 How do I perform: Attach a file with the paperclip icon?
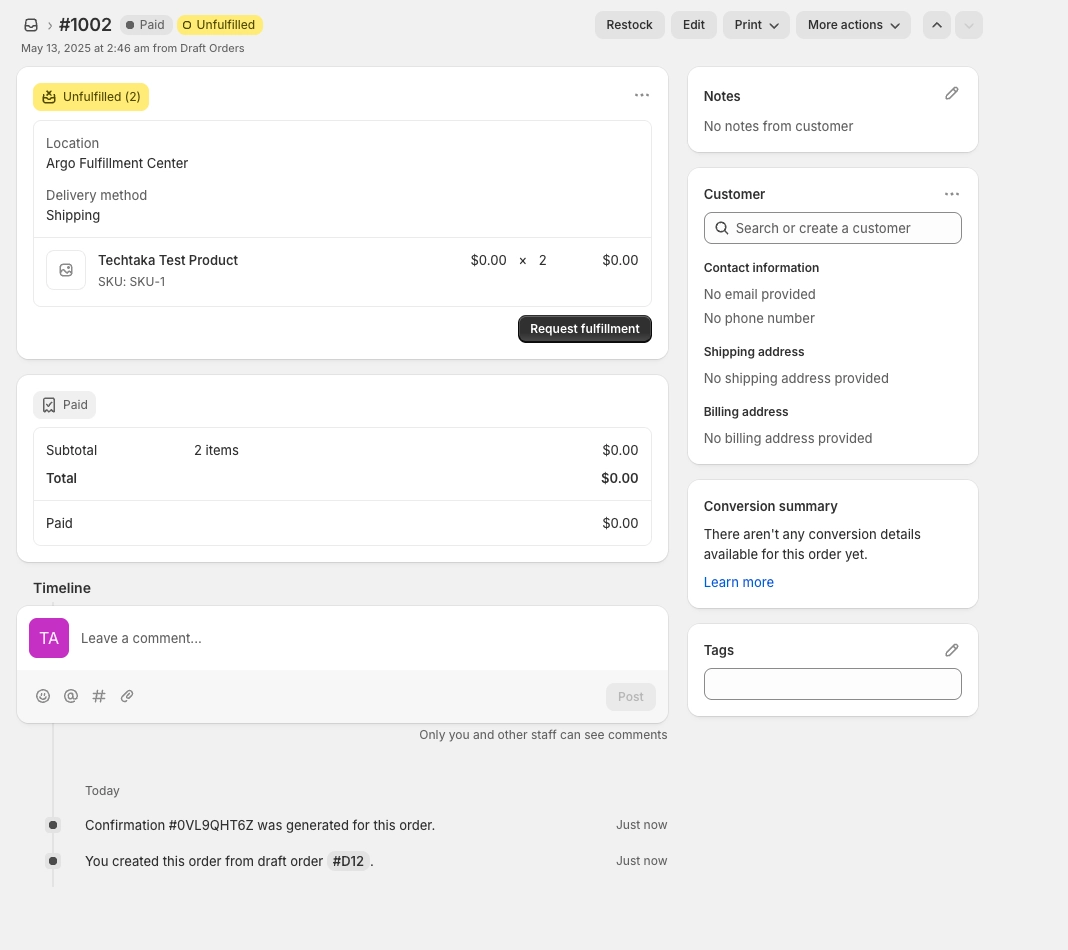[x=127, y=696]
